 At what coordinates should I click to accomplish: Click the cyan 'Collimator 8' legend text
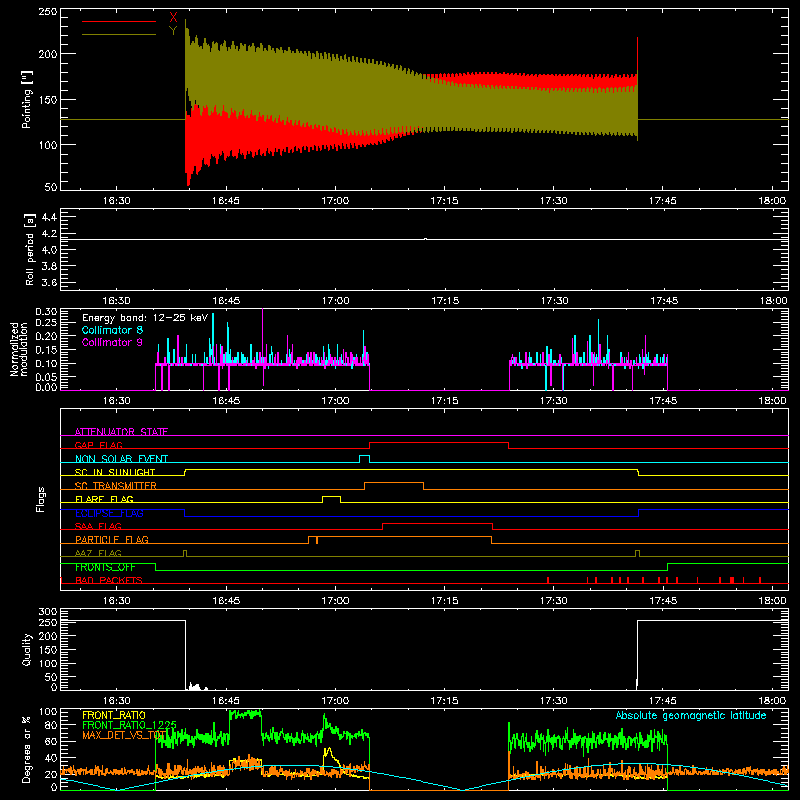tap(112, 330)
